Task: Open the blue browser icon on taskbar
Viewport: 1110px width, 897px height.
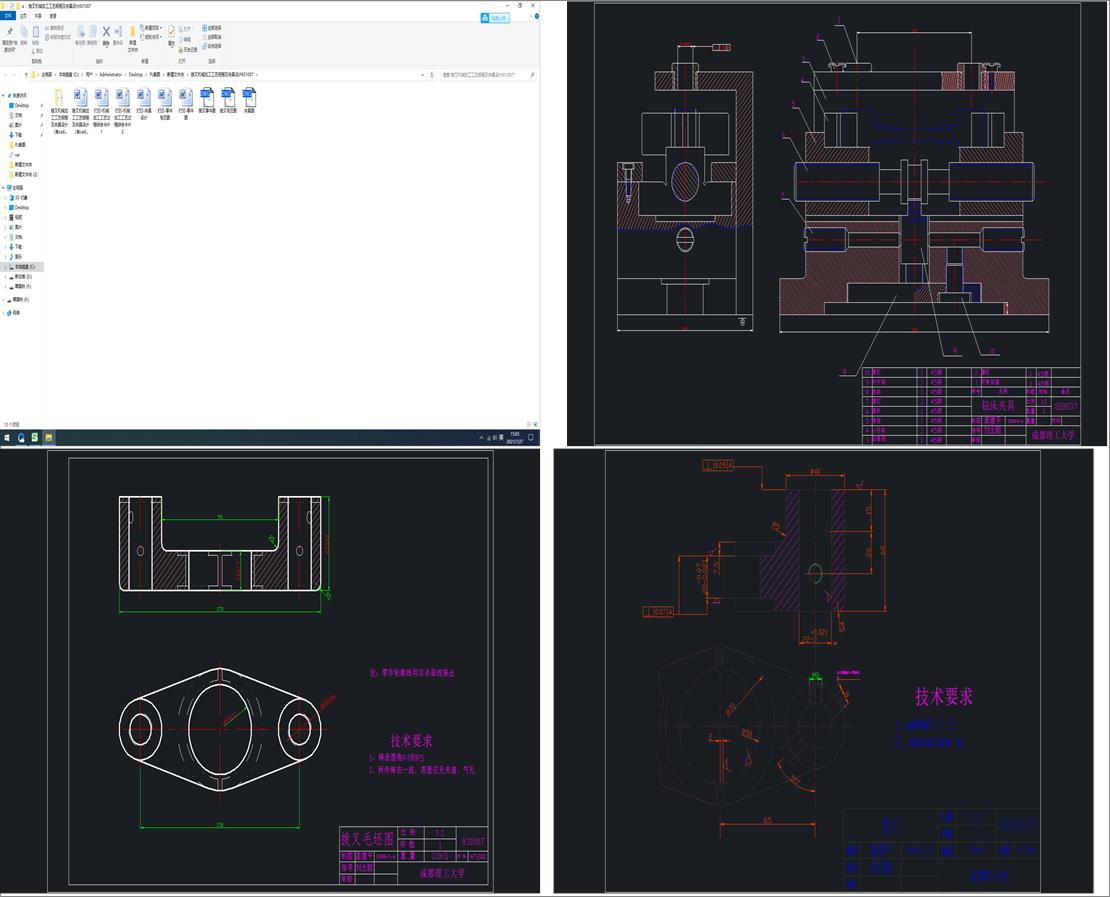Action: tap(21, 438)
